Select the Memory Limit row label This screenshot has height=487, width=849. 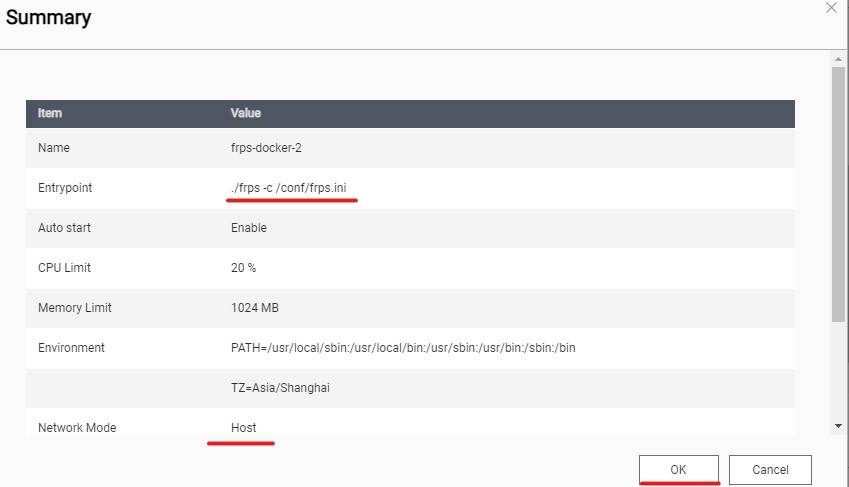(75, 308)
